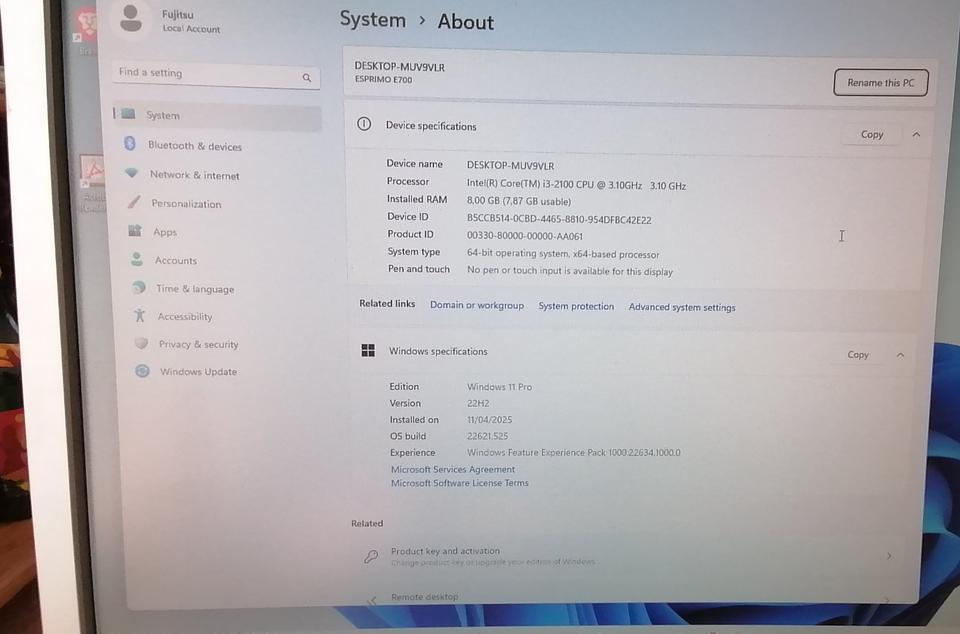Image resolution: width=960 pixels, height=634 pixels.
Task: Click the Apps icon in sidebar
Action: (135, 231)
